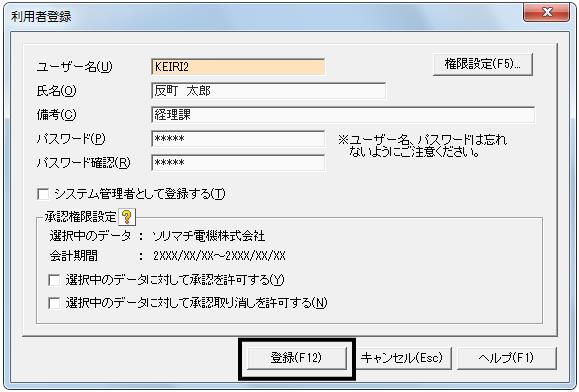Close the 利用者登録 dialog window
The height and width of the screenshot is (392, 579).
coord(547,13)
